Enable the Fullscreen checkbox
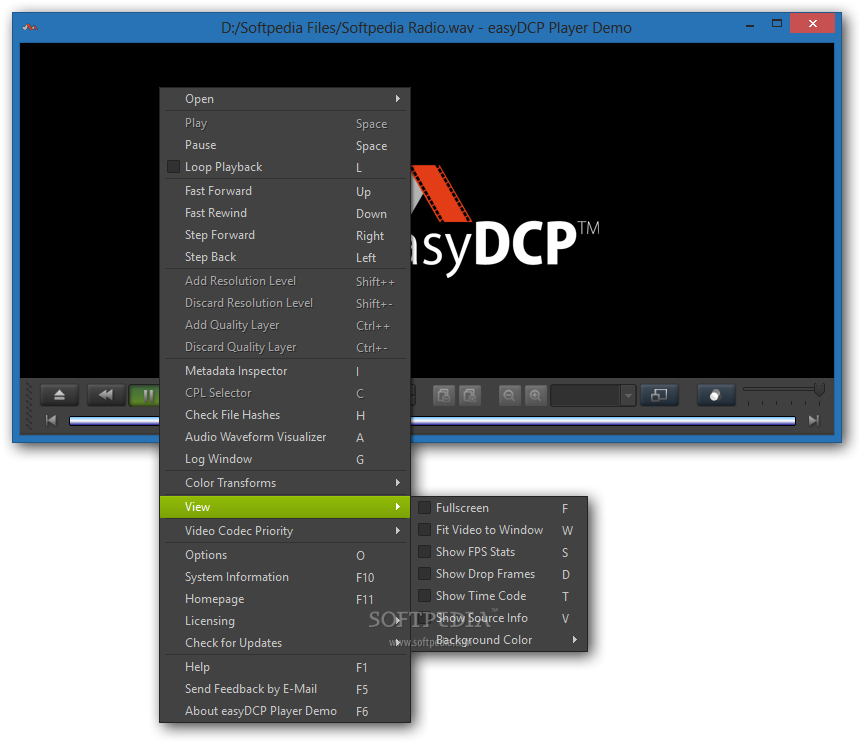This screenshot has height=743, width=862. pyautogui.click(x=424, y=507)
